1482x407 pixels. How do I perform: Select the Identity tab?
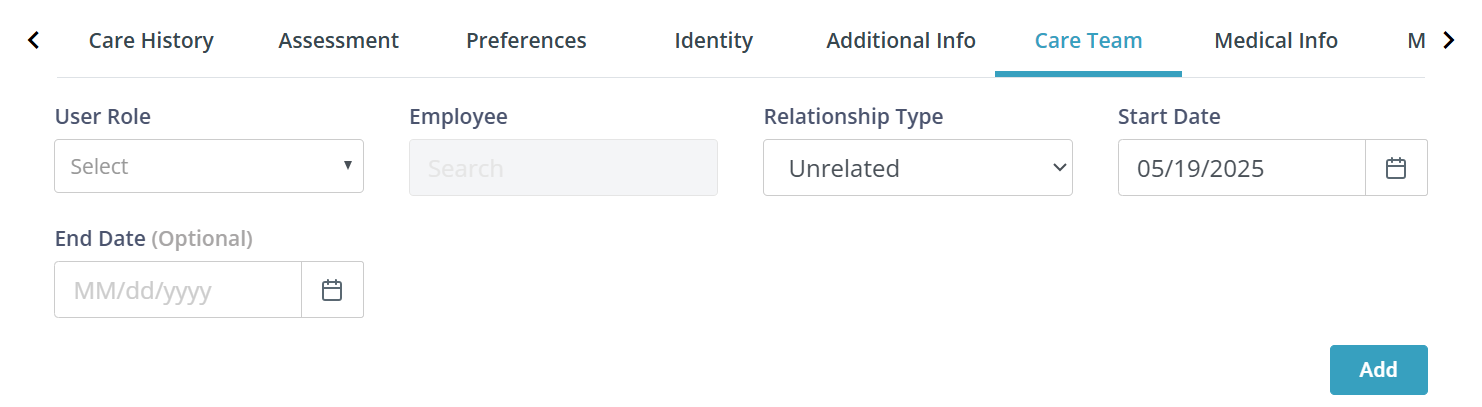tap(714, 41)
